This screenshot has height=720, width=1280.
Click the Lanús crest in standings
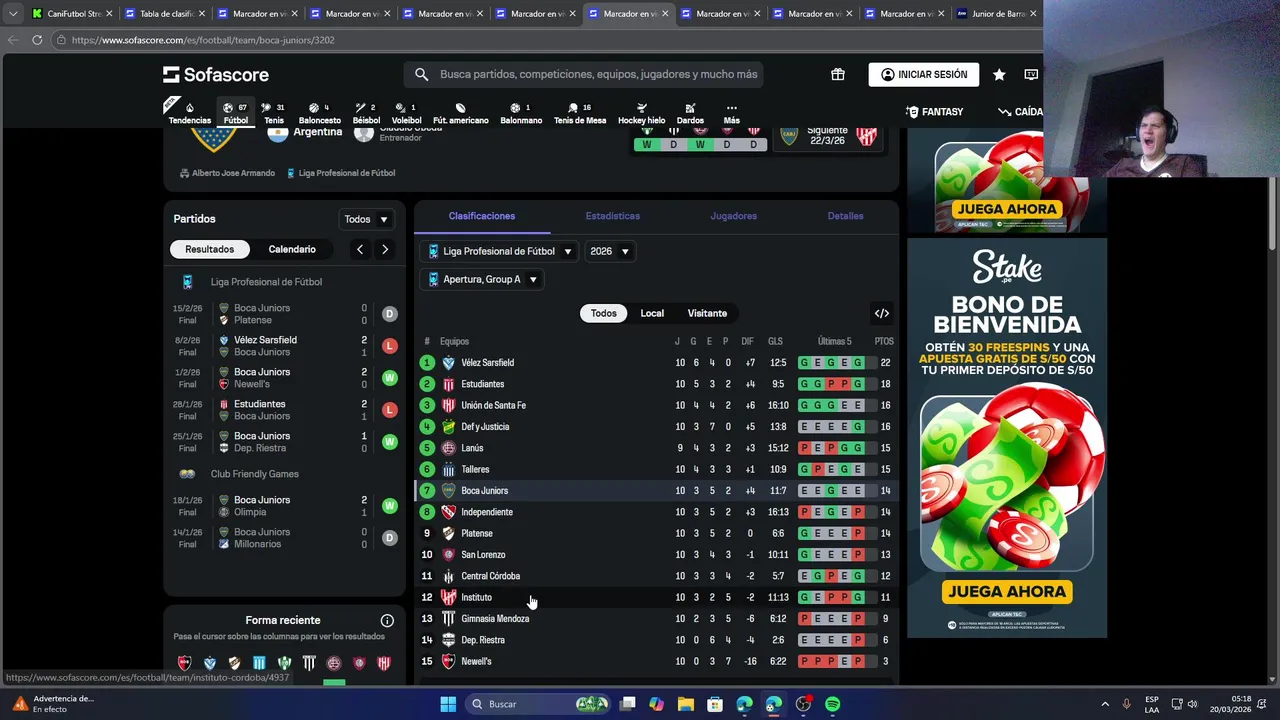[x=449, y=448]
